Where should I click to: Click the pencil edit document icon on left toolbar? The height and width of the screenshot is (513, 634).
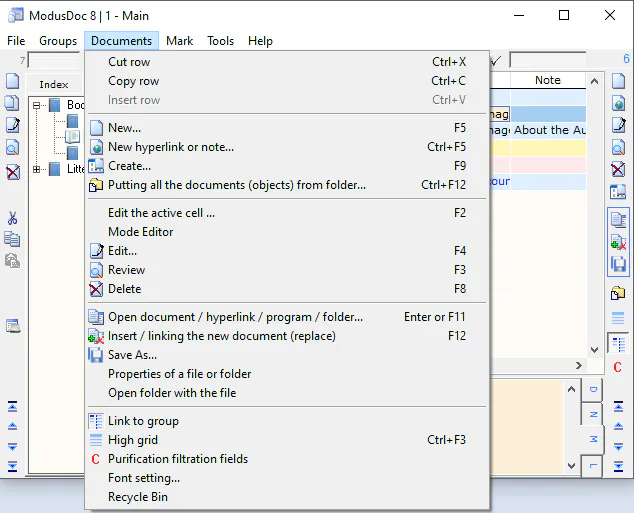(x=13, y=125)
